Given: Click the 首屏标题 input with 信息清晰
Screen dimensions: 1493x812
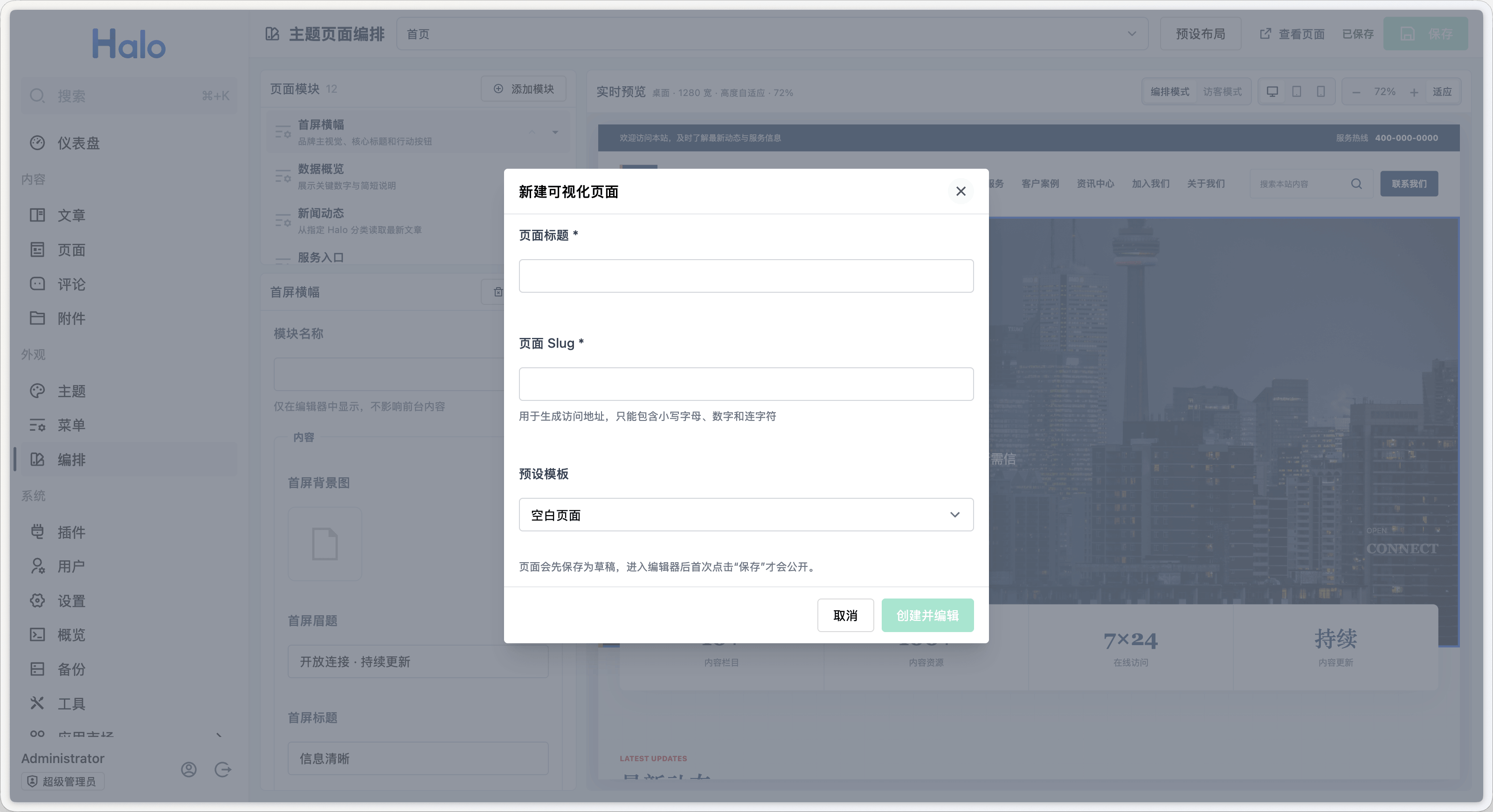Looking at the screenshot, I should tap(417, 758).
